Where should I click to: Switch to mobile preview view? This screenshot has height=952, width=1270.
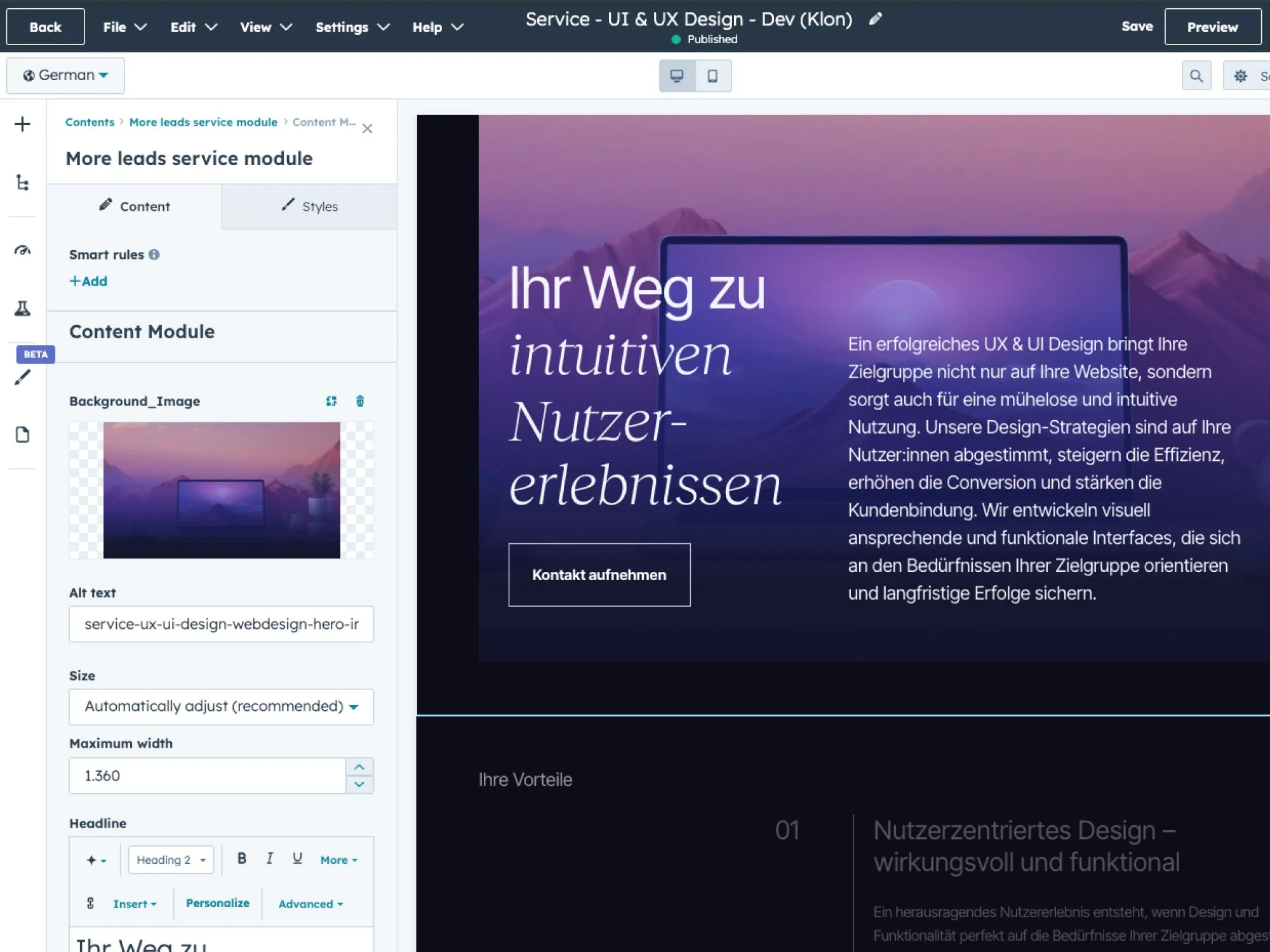713,76
